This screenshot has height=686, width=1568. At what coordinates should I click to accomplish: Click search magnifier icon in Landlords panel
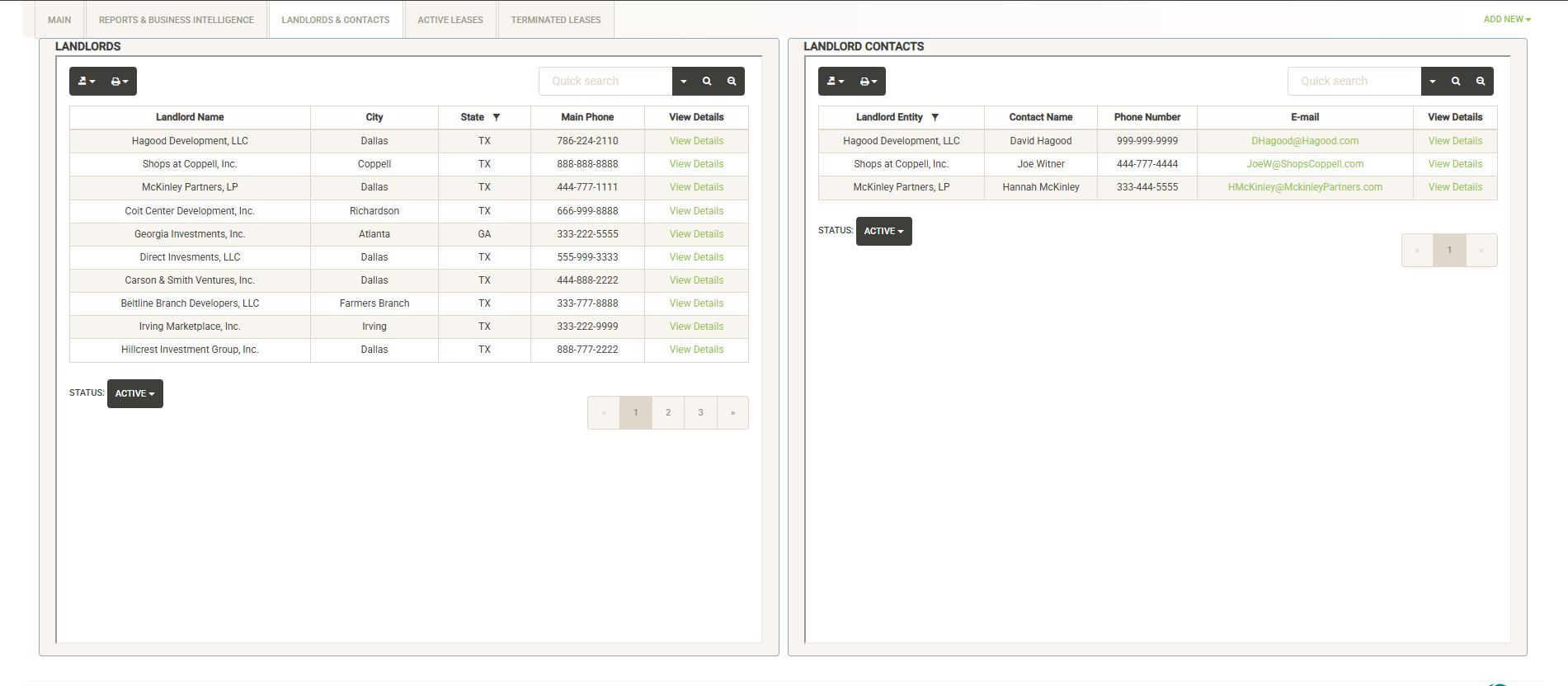[707, 82]
